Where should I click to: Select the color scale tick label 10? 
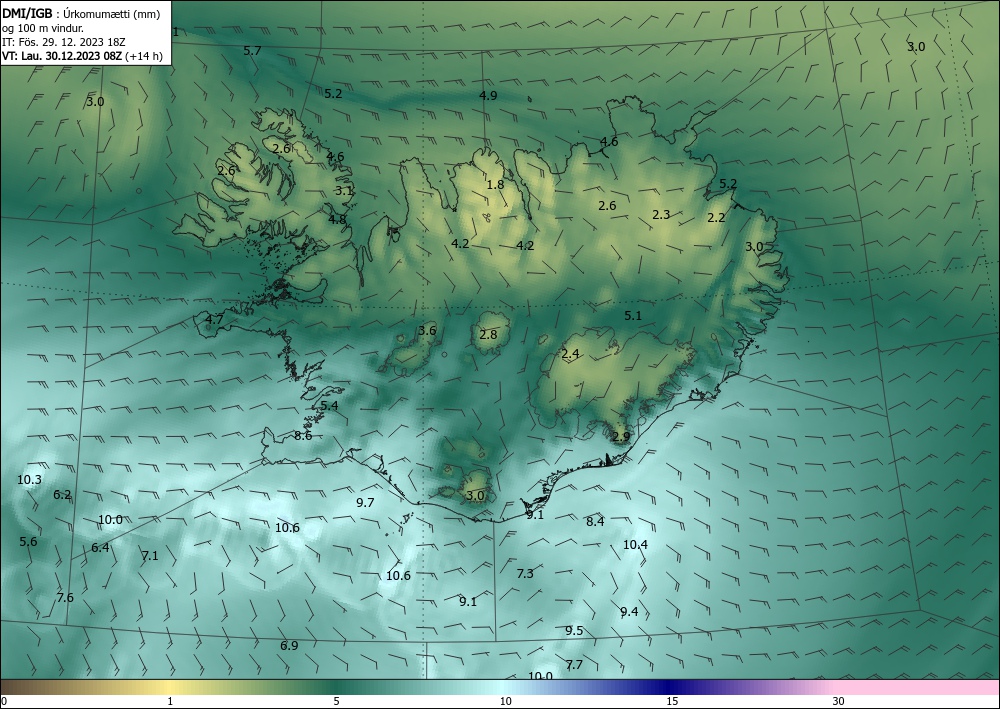505,702
